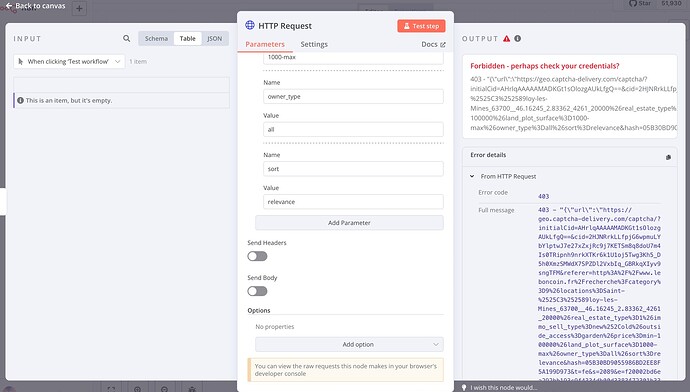Open the Add option dropdown
This screenshot has width=690, height=392.
click(349, 344)
